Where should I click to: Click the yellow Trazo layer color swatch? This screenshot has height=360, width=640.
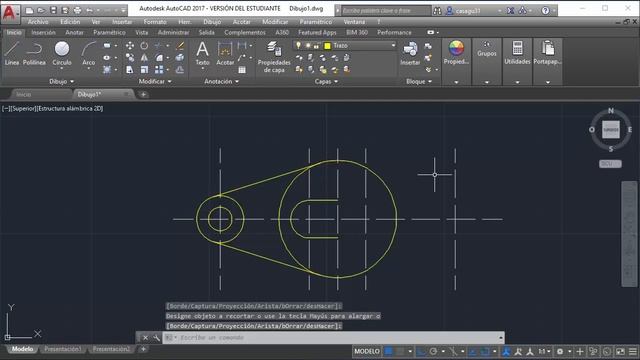click(327, 46)
